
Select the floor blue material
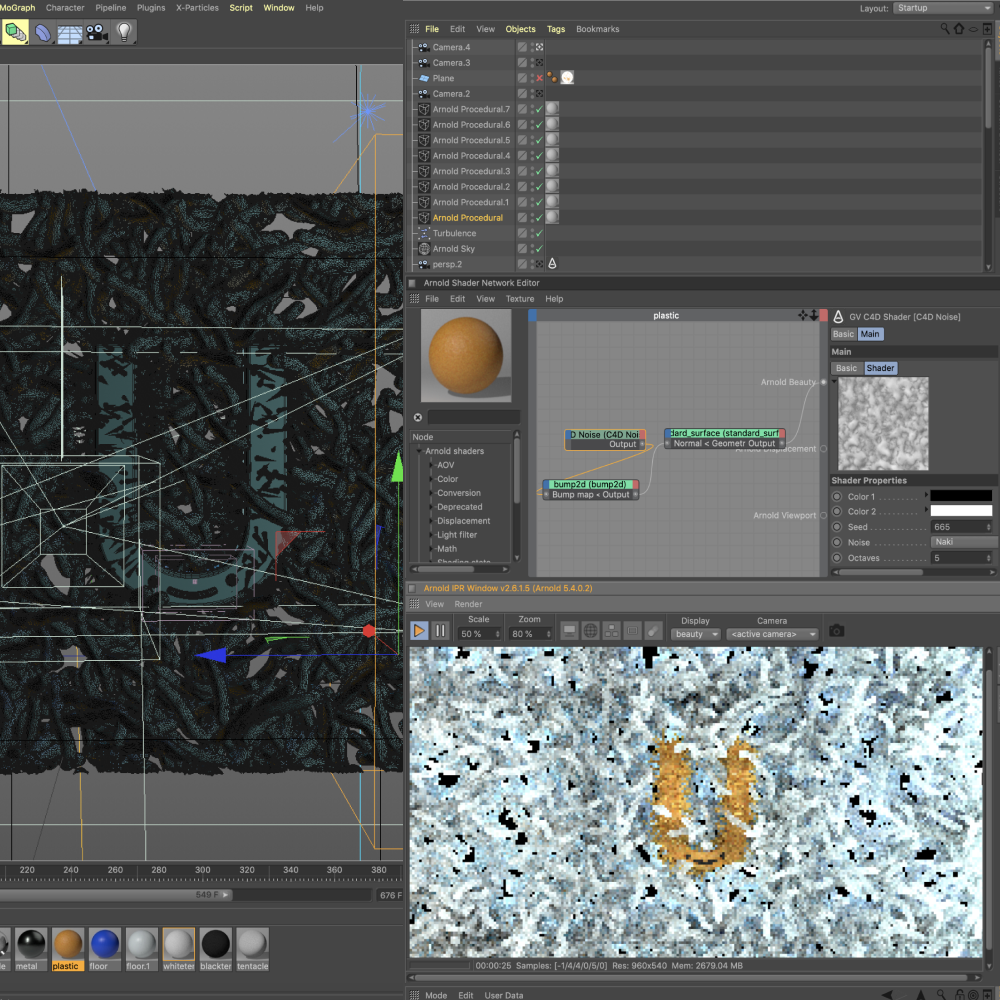[x=105, y=948]
